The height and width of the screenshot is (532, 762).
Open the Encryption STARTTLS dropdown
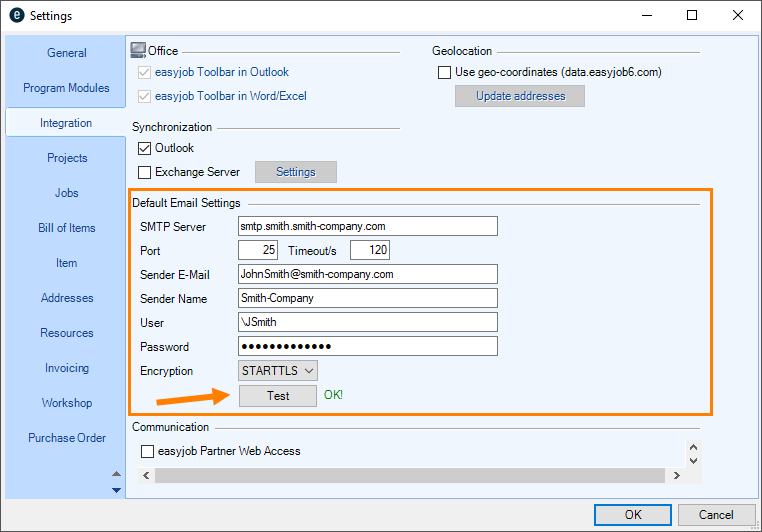(278, 371)
